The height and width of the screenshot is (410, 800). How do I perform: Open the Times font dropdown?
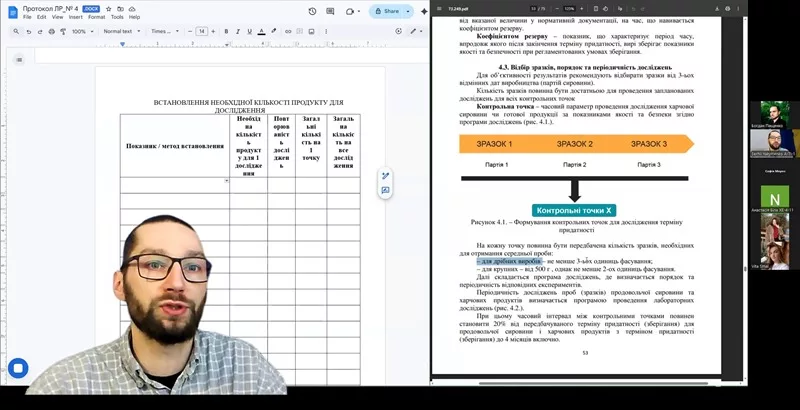(162, 31)
